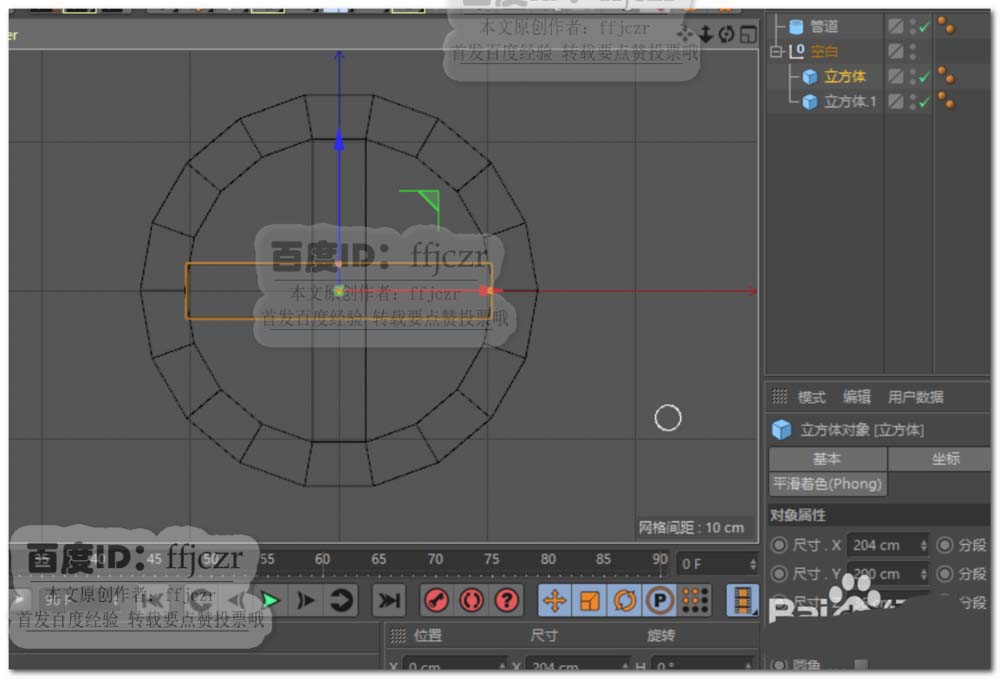The image size is (1000, 679).
Task: Click the record active objects red icon
Action: 436,600
